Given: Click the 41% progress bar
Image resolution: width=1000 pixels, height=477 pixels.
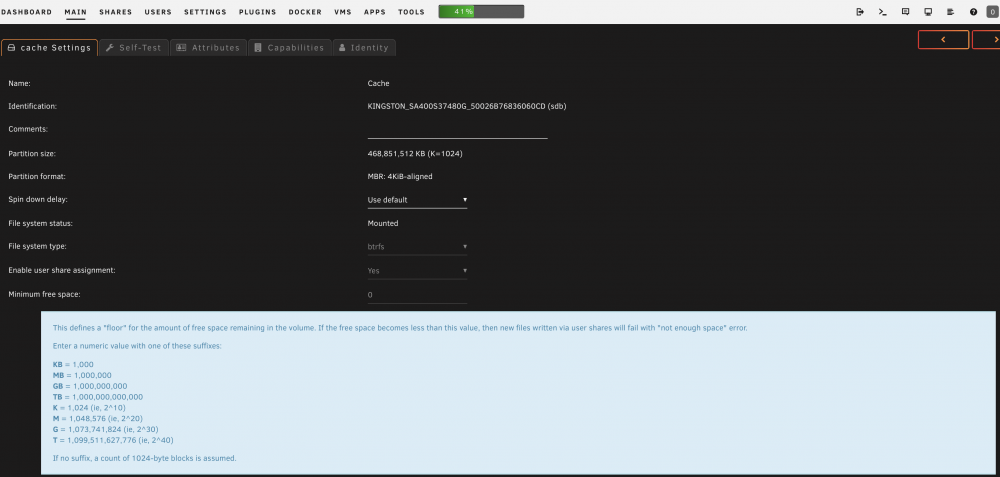Looking at the screenshot, I should coord(482,11).
